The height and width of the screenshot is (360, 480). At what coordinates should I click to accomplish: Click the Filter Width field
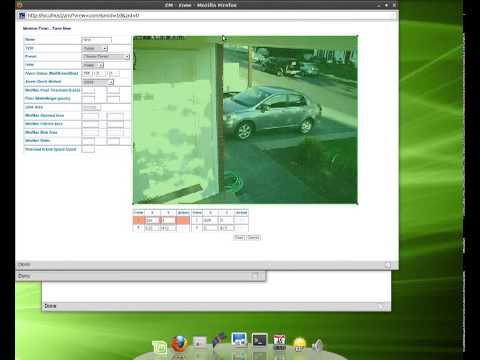(x=88, y=99)
